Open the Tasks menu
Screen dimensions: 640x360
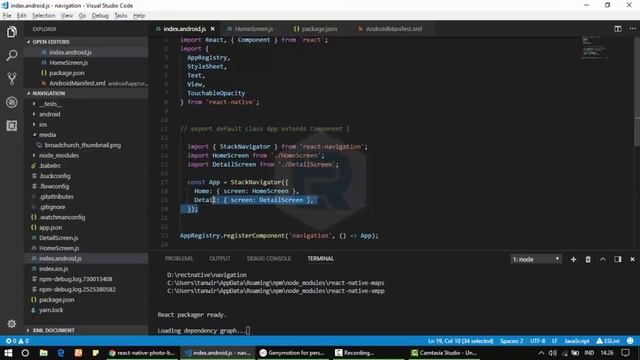120,16
